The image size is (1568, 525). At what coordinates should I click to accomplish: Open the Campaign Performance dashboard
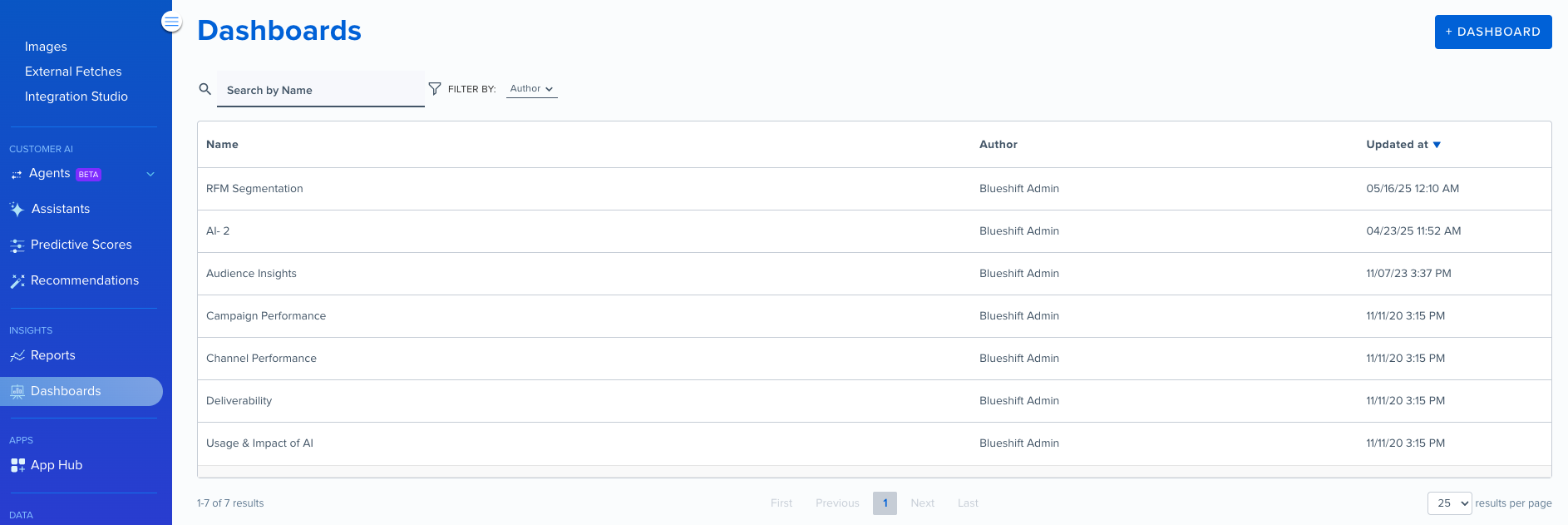(x=266, y=316)
